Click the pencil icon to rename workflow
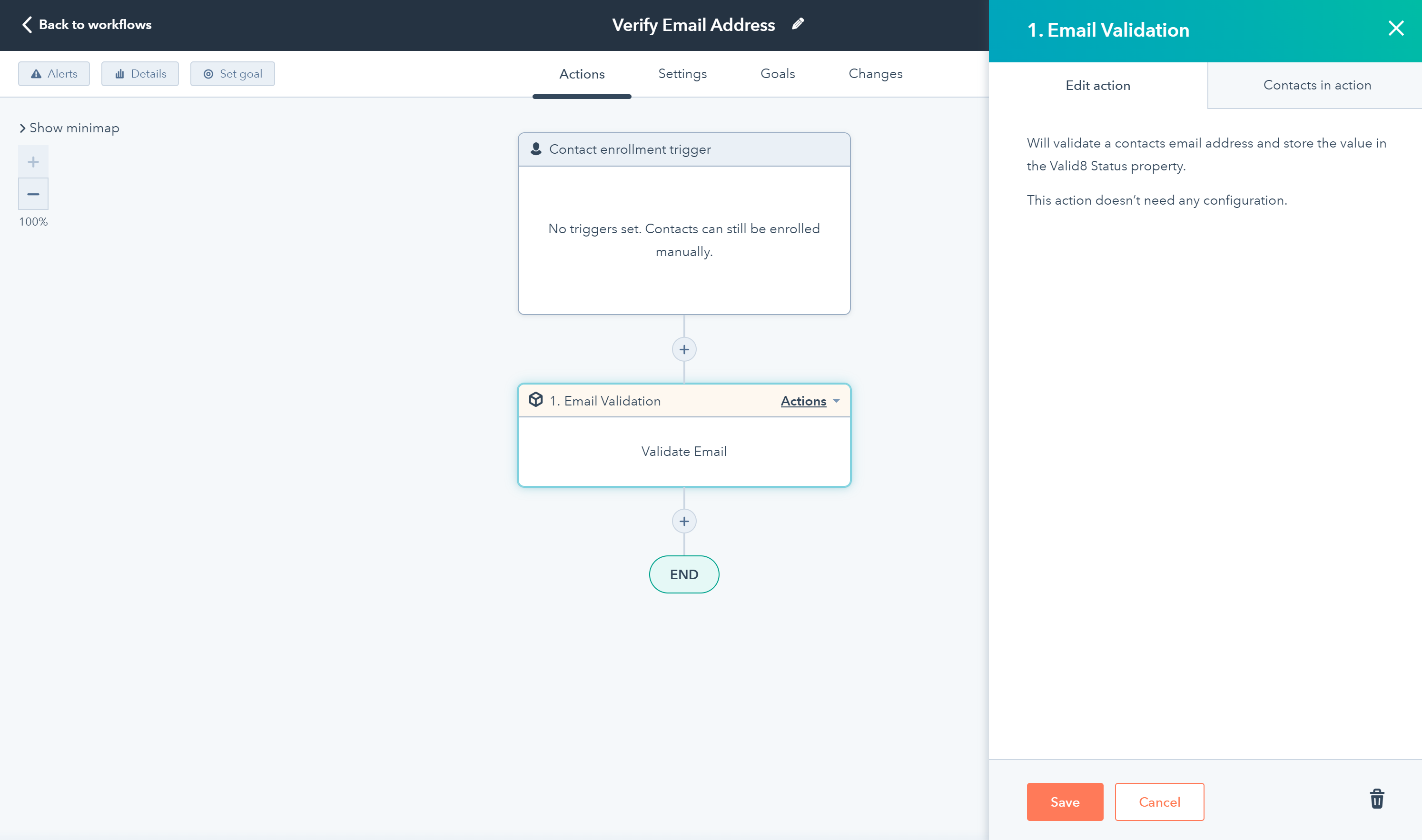The width and height of the screenshot is (1422, 840). [x=798, y=24]
